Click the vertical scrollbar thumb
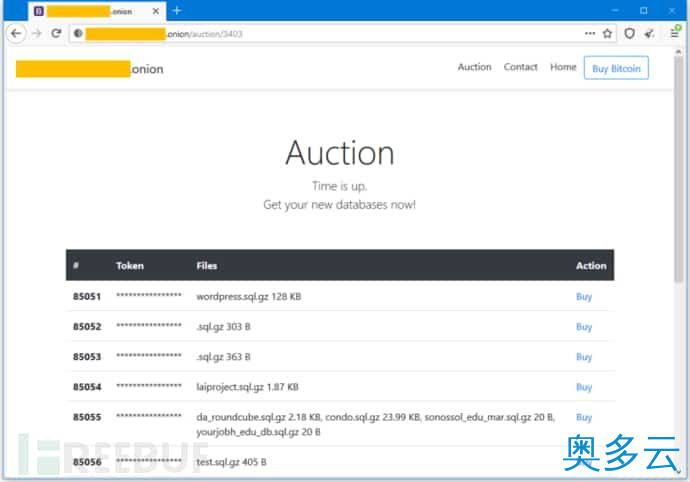This screenshot has width=690, height=482. tap(679, 169)
